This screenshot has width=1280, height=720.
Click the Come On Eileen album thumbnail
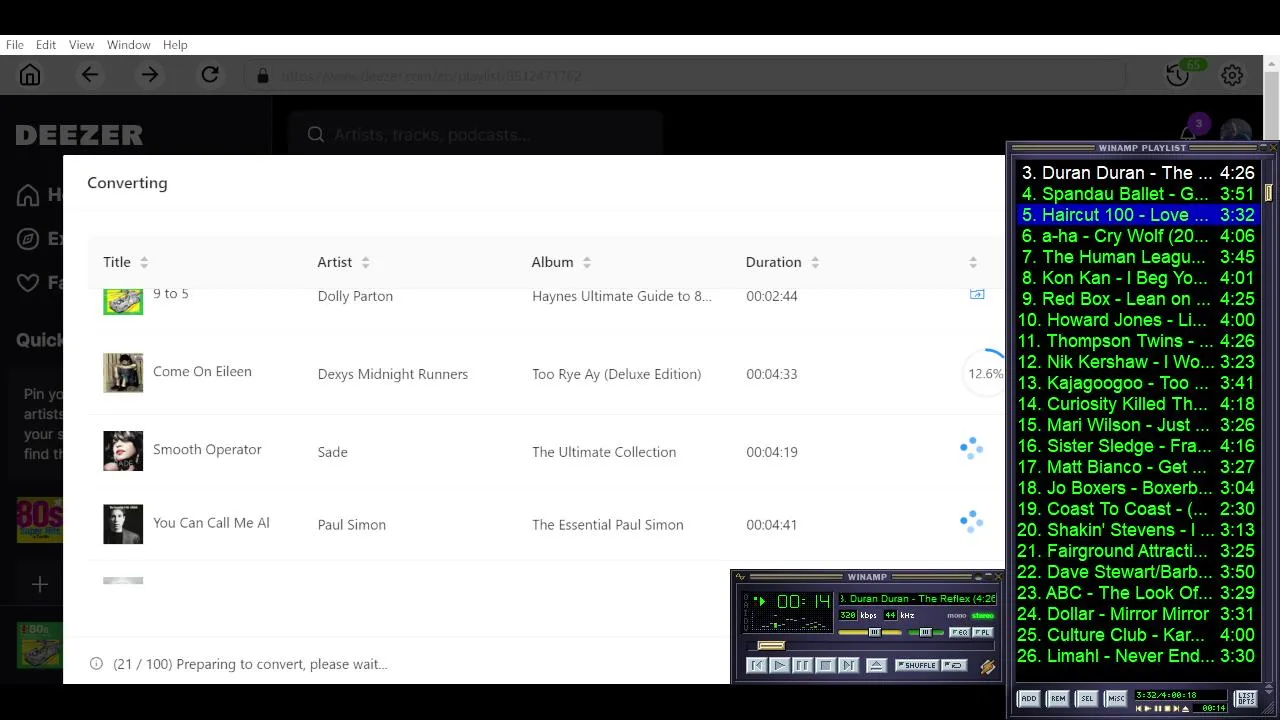(123, 373)
